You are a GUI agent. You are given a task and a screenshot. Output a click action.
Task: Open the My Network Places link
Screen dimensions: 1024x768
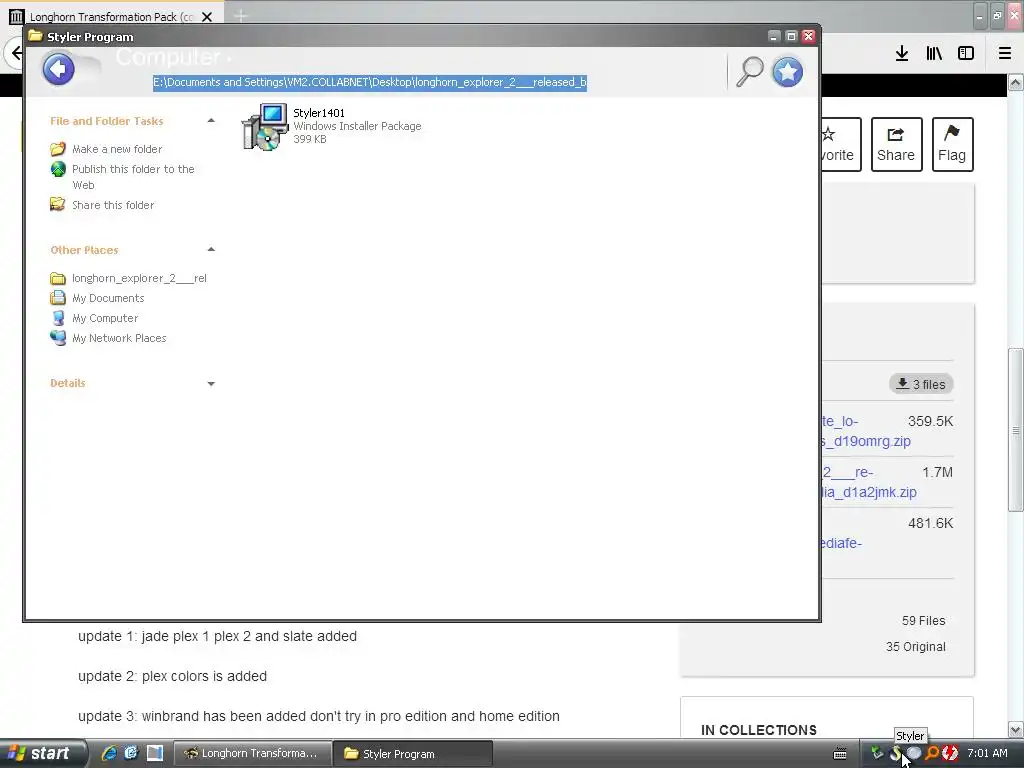coord(119,338)
